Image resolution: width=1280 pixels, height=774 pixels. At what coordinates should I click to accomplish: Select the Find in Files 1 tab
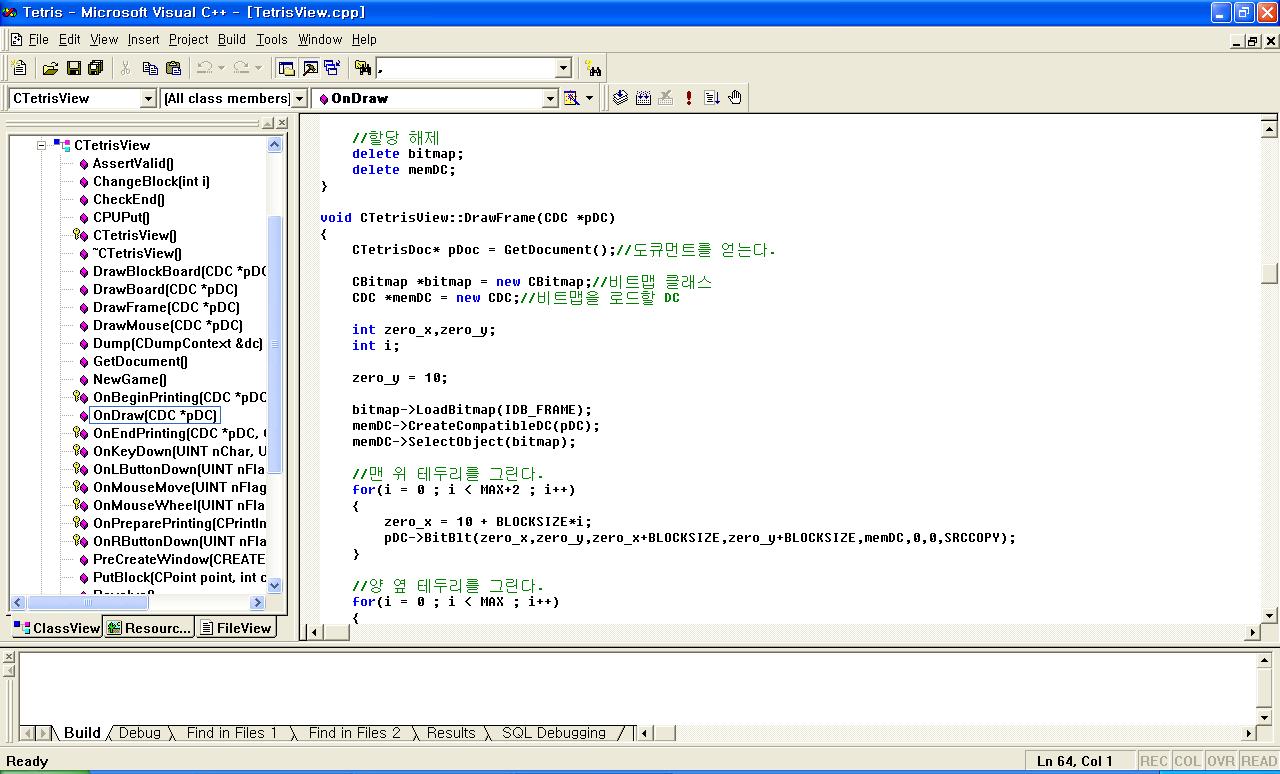tap(232, 733)
